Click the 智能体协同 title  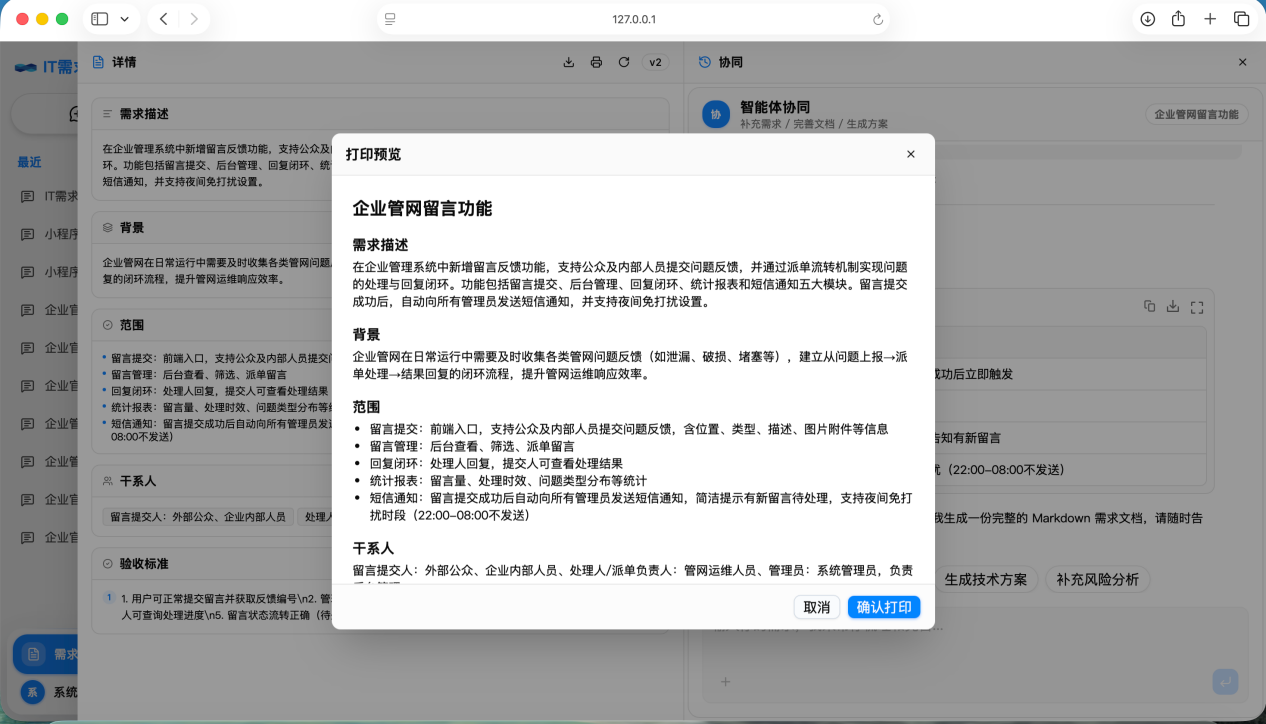pos(775,107)
